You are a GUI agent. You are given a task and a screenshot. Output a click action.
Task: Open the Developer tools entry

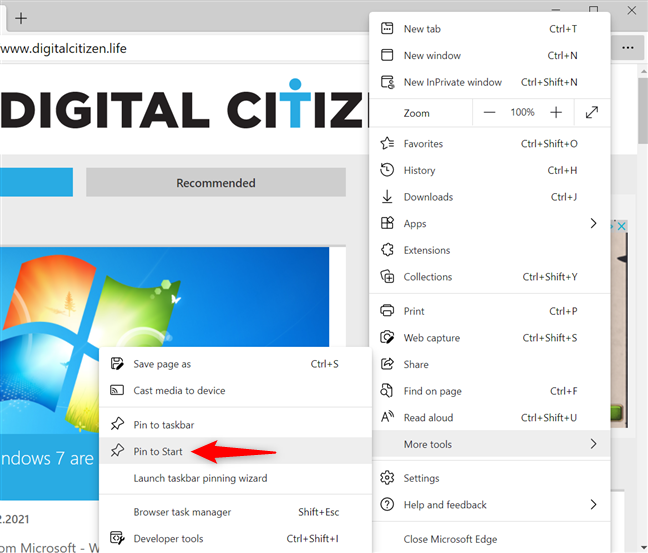coord(236,538)
